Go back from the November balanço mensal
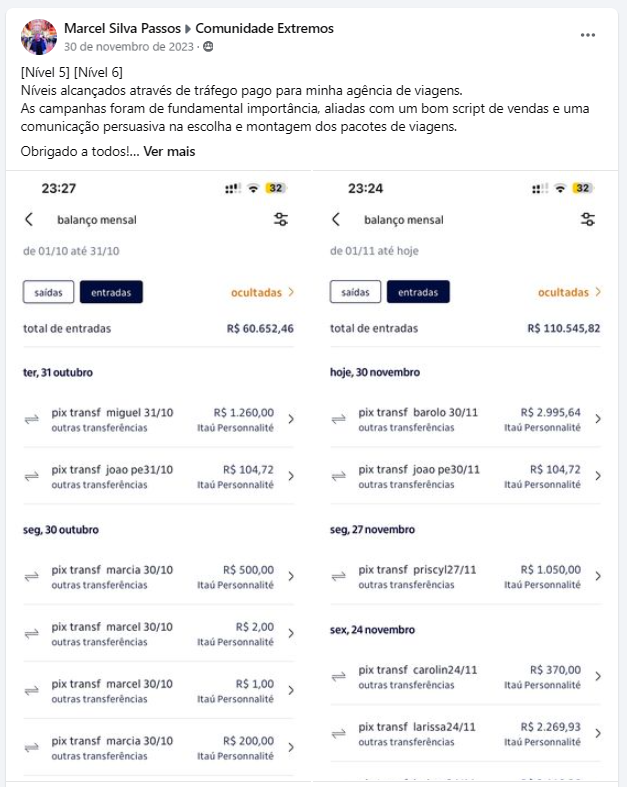This screenshot has height=787, width=627. click(x=336, y=219)
